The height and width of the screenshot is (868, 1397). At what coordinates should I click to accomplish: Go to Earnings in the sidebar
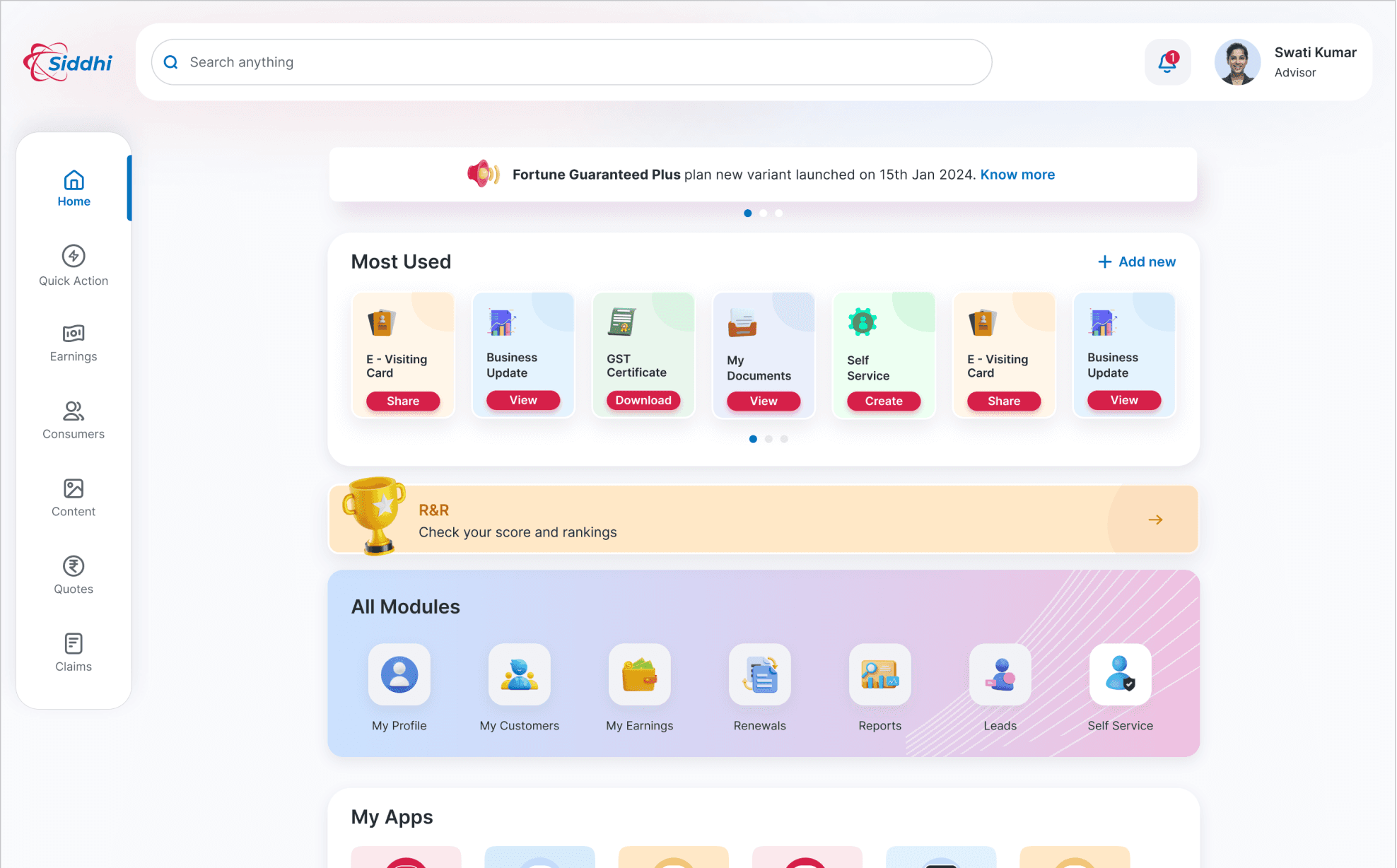click(x=74, y=343)
